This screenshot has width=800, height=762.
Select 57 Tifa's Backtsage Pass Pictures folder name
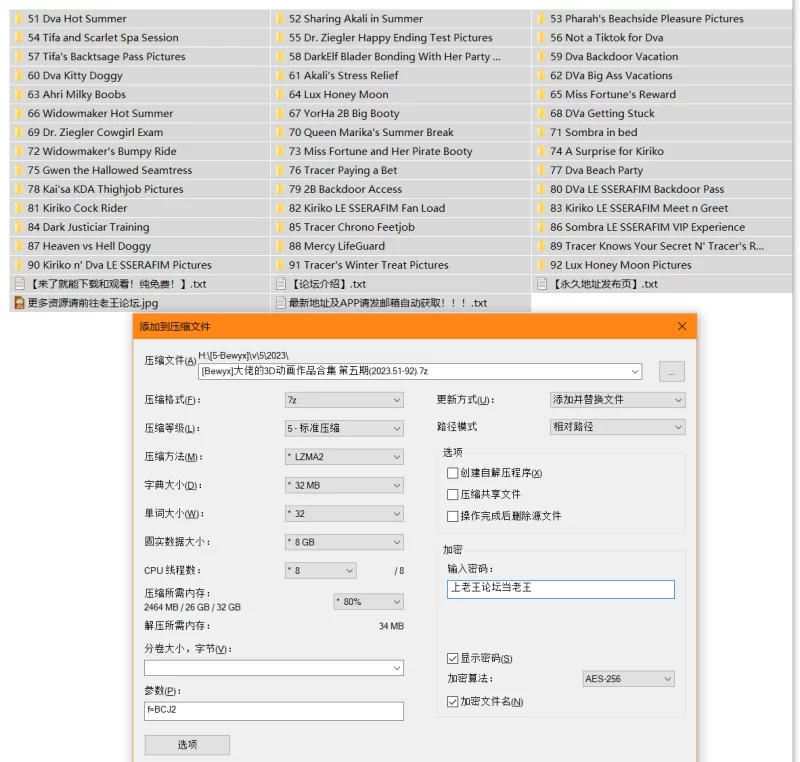point(106,57)
